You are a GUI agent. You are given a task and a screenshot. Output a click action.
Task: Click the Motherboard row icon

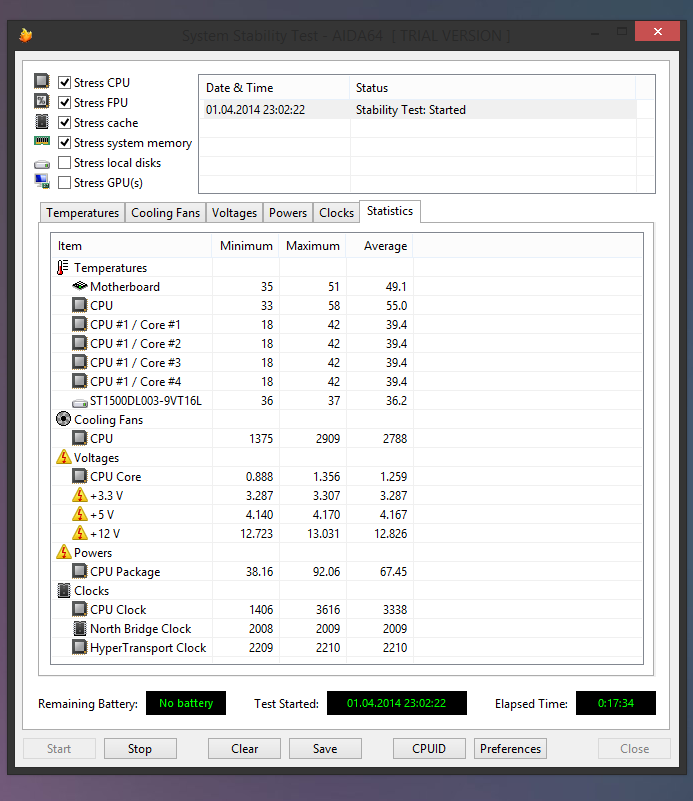pyautogui.click(x=80, y=286)
